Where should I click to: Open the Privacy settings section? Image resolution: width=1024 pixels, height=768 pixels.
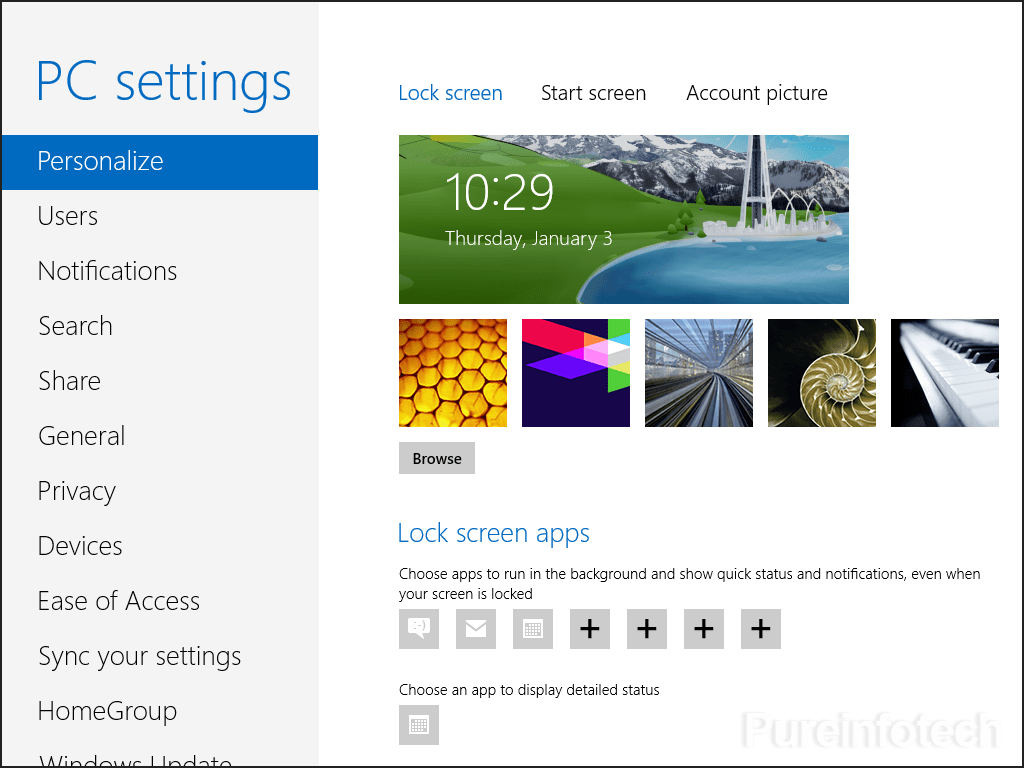tap(76, 491)
